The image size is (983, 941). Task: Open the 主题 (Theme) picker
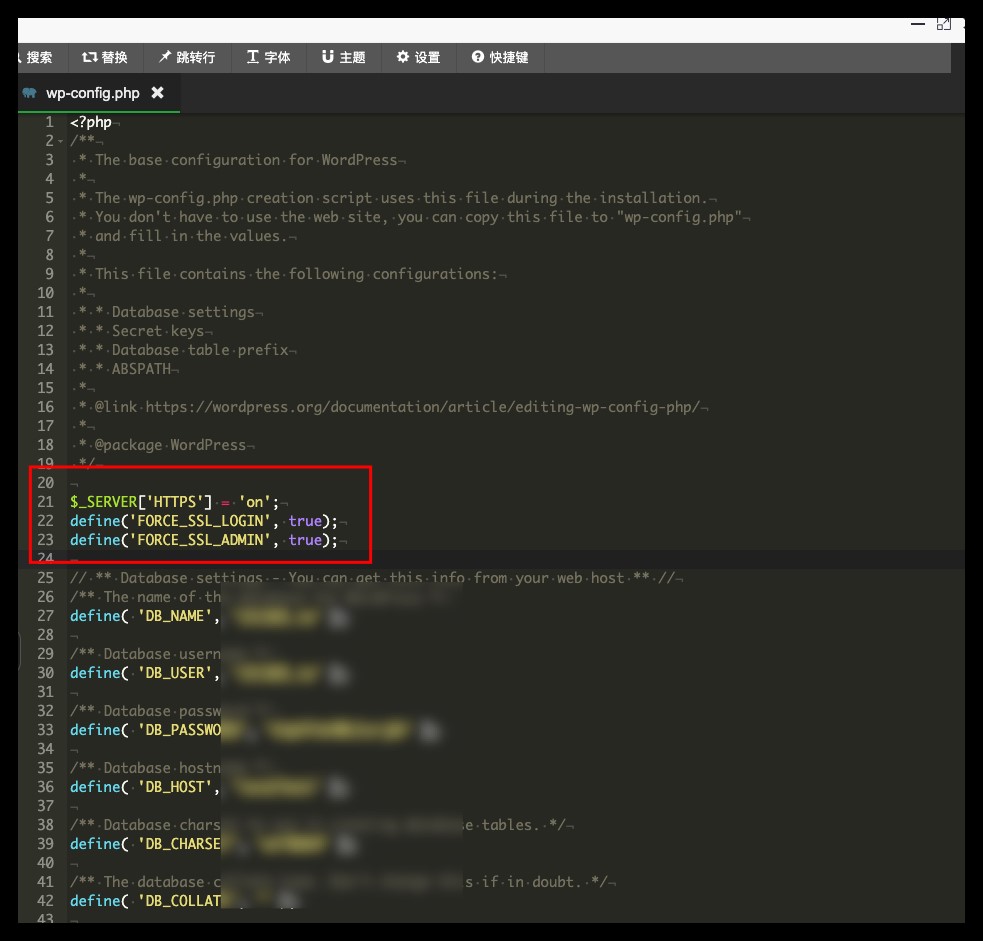(x=343, y=58)
